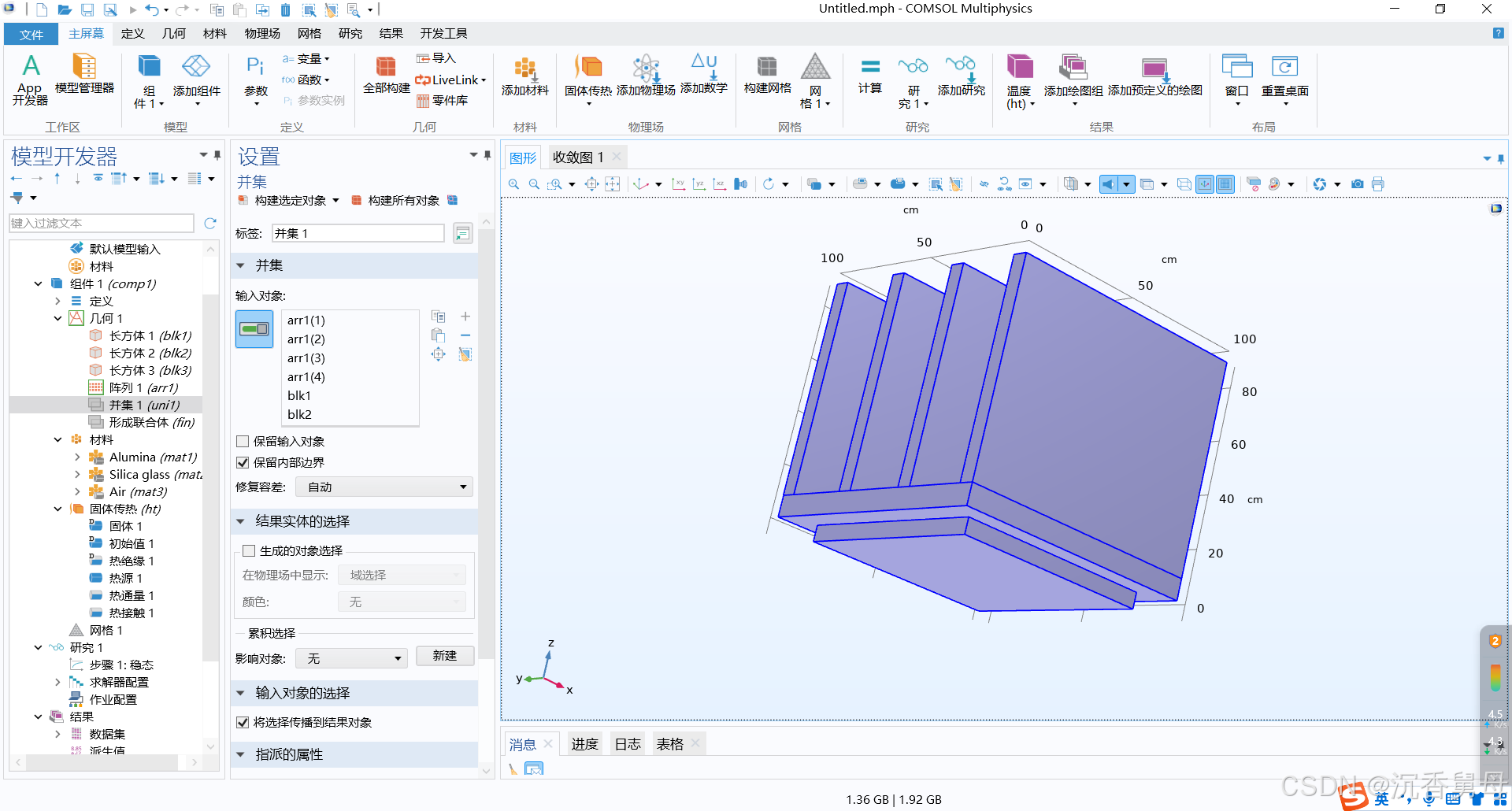Click the paste selection icon in input list

coord(439,335)
